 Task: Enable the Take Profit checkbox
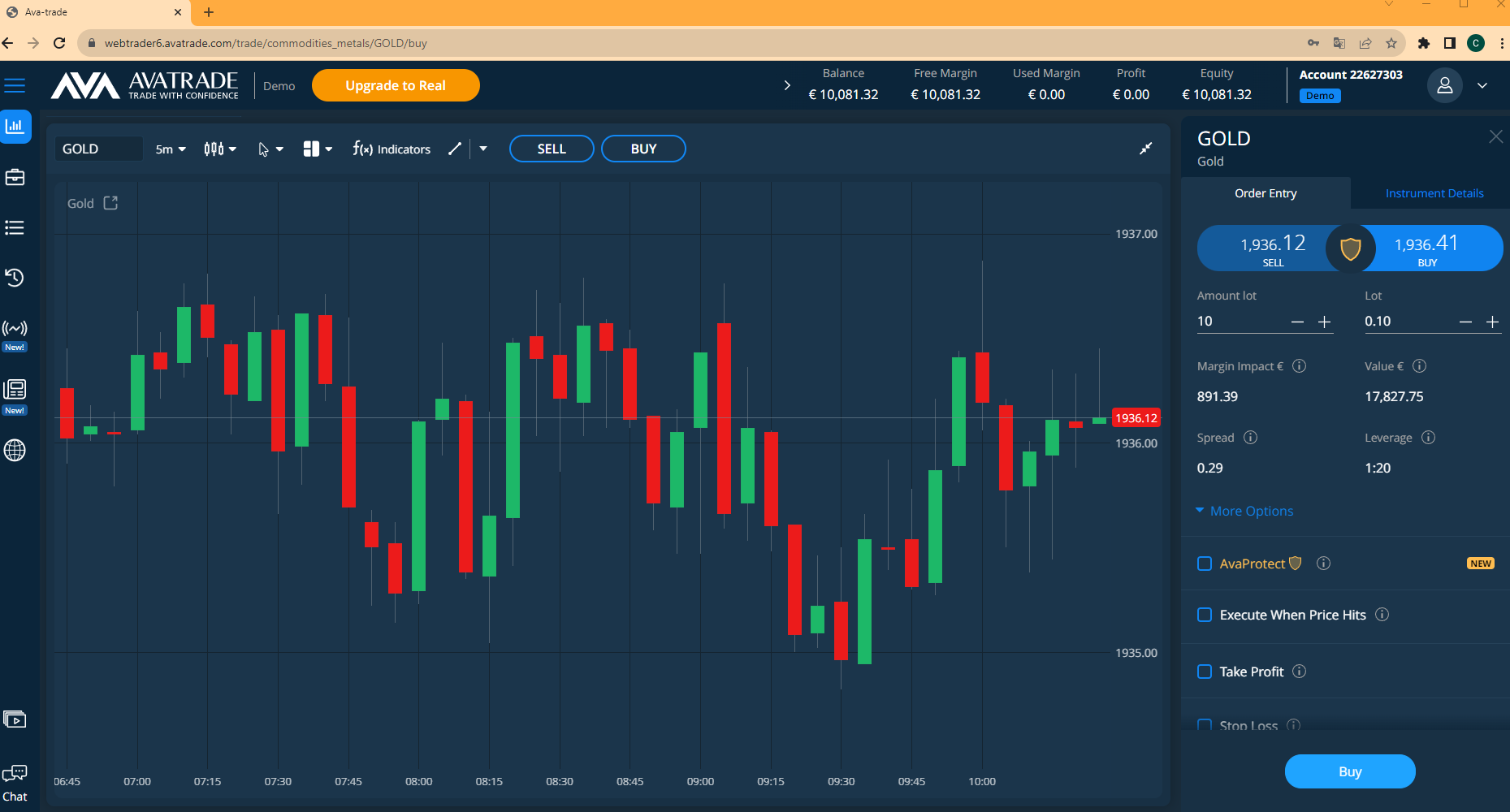(1205, 672)
